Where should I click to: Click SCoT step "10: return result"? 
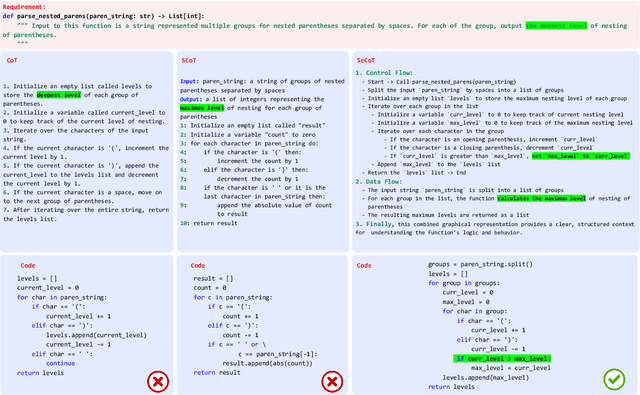(x=209, y=223)
